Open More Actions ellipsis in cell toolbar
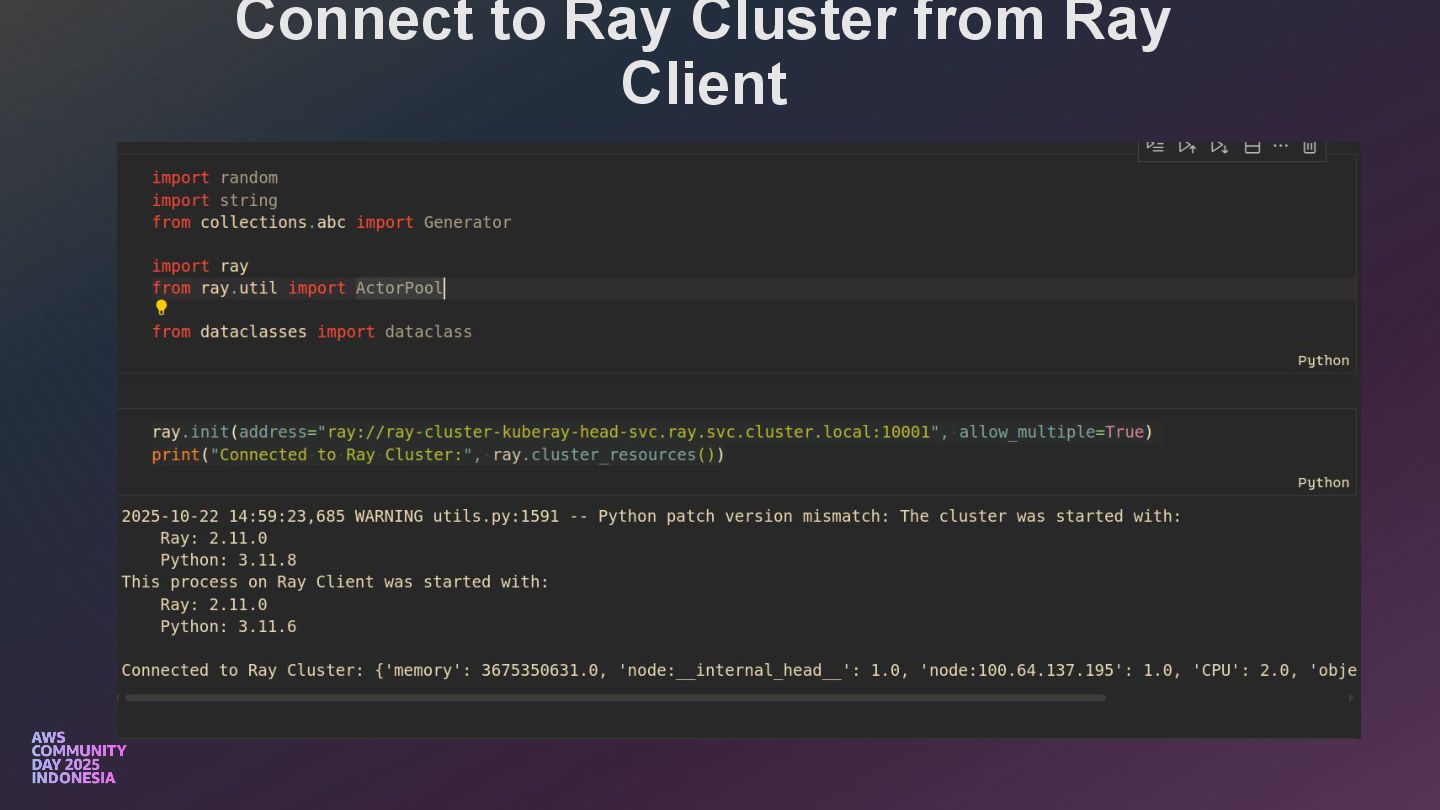Screen dimensions: 1440x810 [1280, 146]
